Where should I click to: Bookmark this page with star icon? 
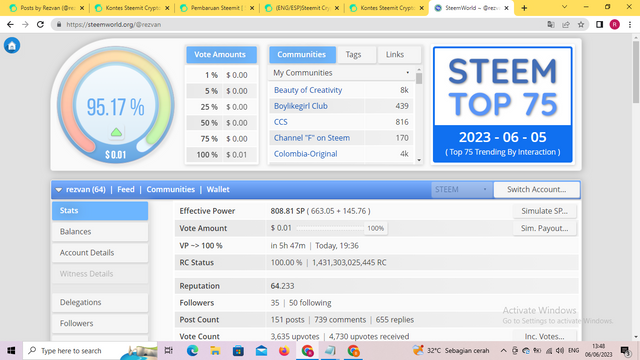(x=581, y=24)
